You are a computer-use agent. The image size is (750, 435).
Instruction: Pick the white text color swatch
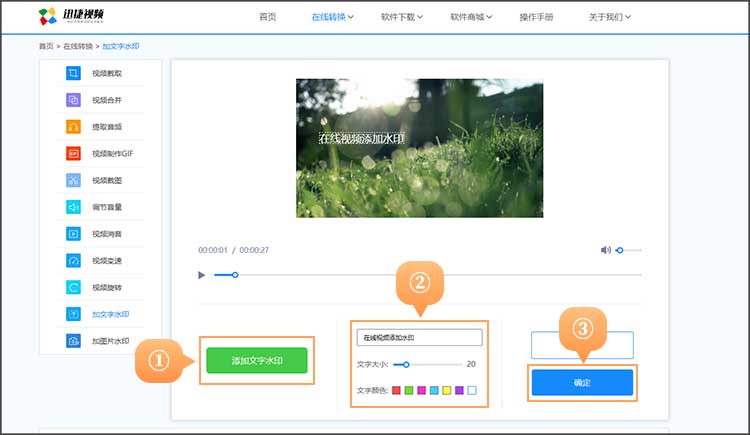[x=472, y=390]
